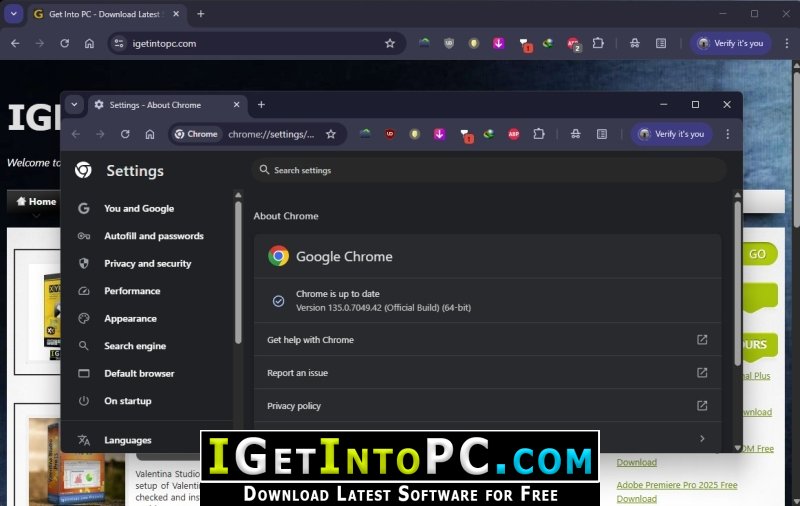
Task: Open the side panel icon in the back window
Action: pos(661,43)
